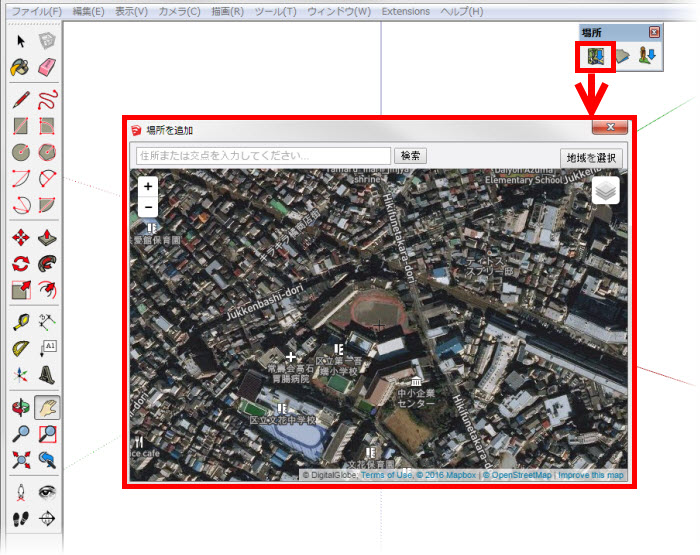
Task: Toggle terrain icon in 場所 toolbar
Action: [x=621, y=56]
